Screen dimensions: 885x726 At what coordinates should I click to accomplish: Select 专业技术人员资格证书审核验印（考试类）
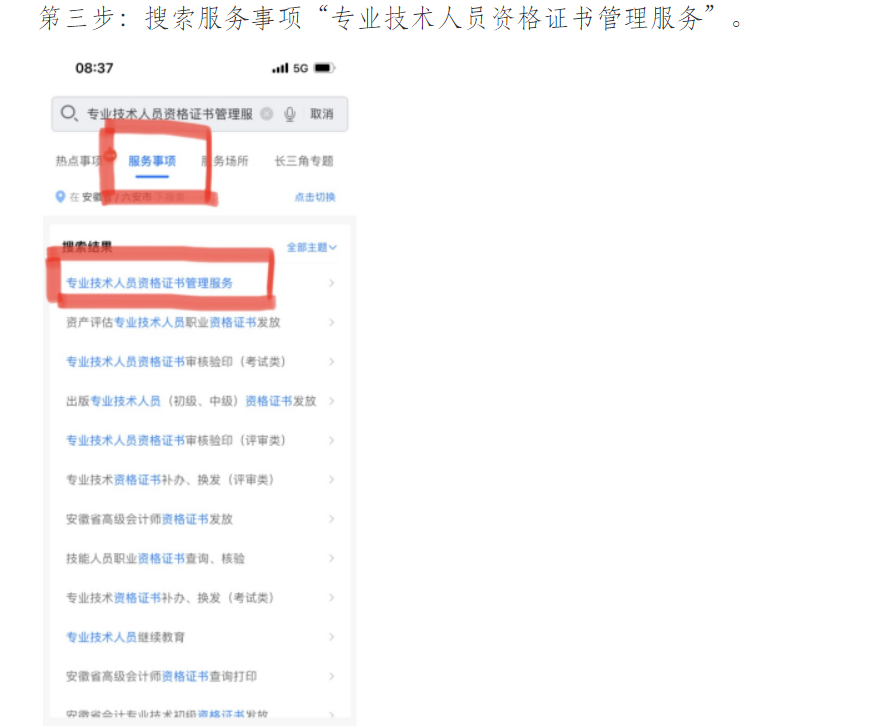[176, 361]
